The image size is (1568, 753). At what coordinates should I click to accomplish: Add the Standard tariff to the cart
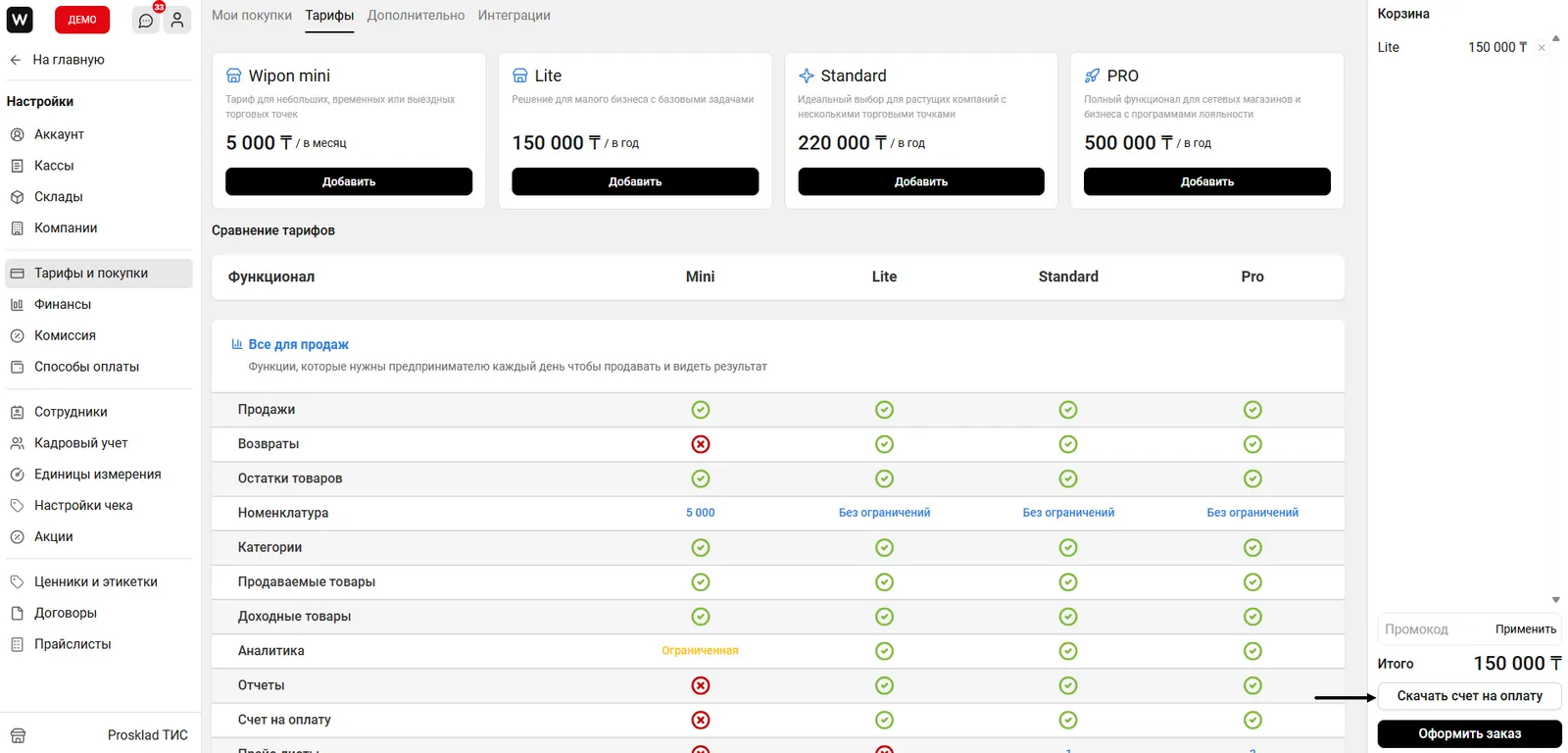pyautogui.click(x=920, y=181)
